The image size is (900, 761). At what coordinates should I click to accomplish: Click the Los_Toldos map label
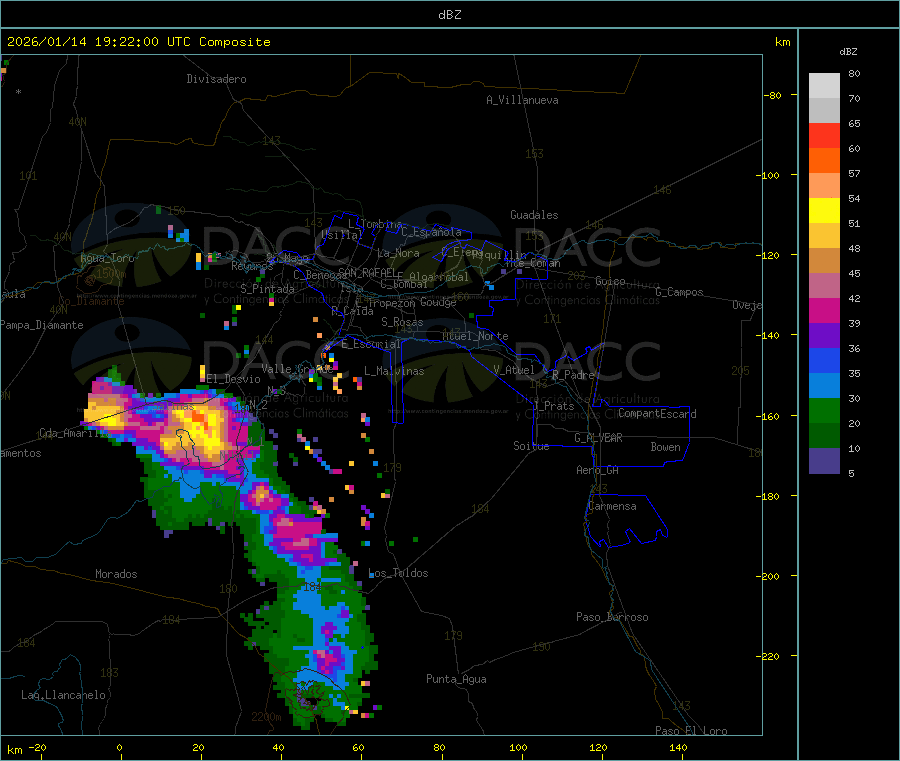(398, 573)
